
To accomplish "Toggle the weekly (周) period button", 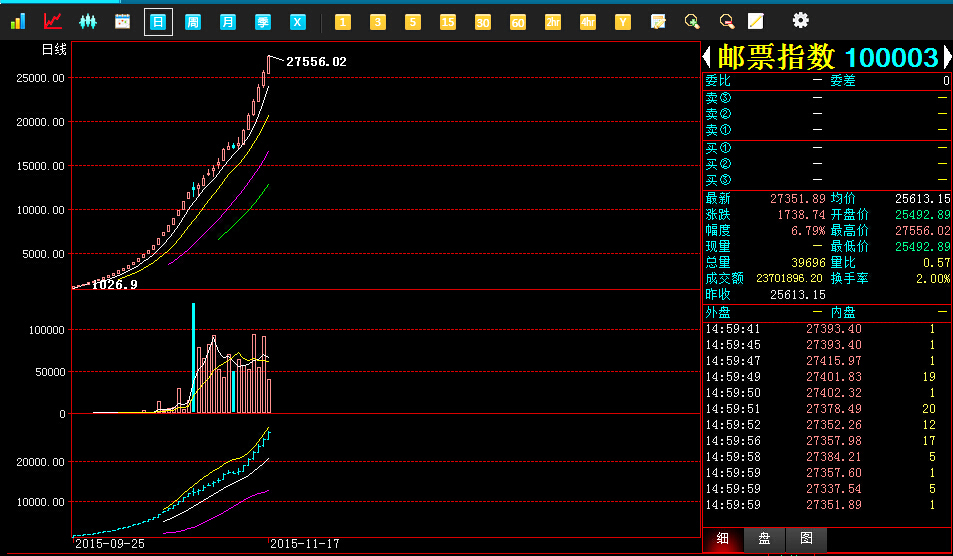I will tap(193, 21).
